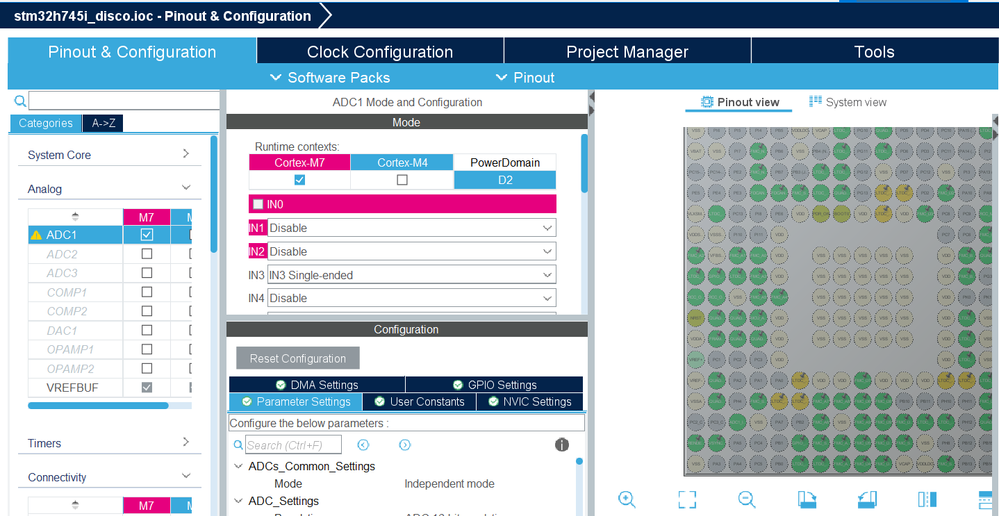Fit the chip to the view
Screen dimensions: 999x516
(x=687, y=499)
